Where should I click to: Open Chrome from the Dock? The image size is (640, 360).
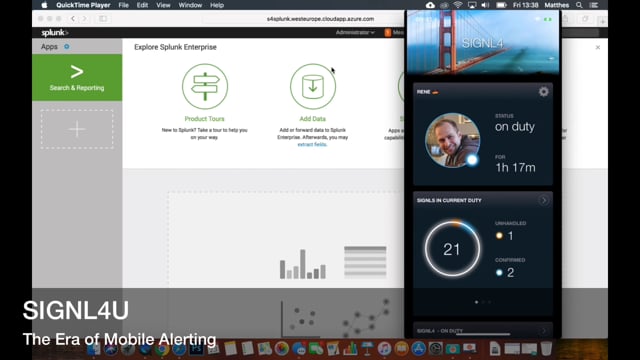162,349
